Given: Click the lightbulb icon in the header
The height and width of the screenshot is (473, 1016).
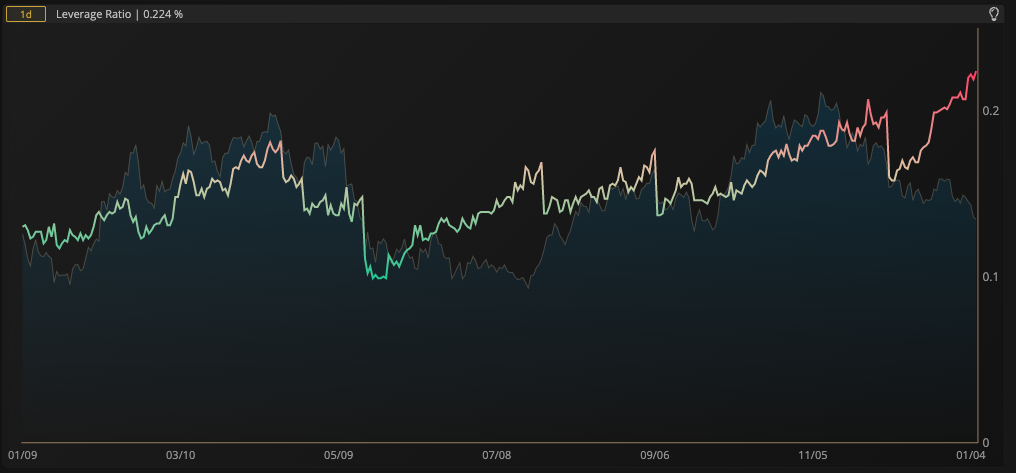Looking at the screenshot, I should [994, 14].
